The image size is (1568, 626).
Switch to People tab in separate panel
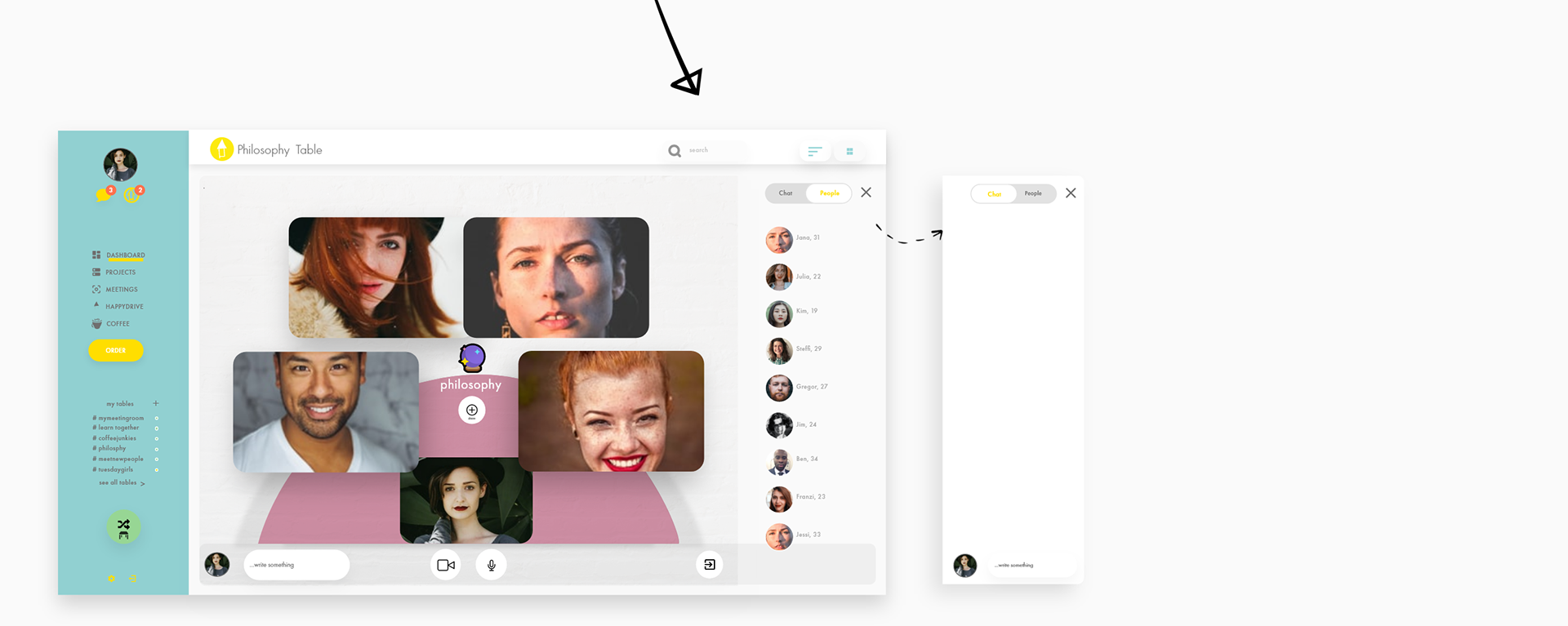coord(1034,193)
